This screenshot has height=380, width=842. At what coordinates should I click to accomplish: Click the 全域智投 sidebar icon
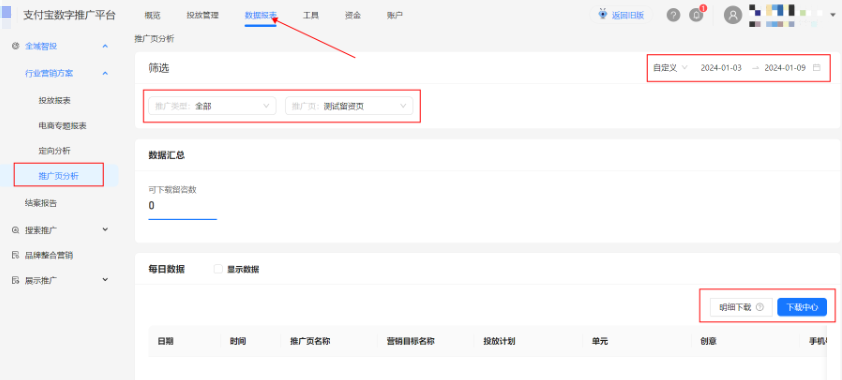pyautogui.click(x=16, y=46)
